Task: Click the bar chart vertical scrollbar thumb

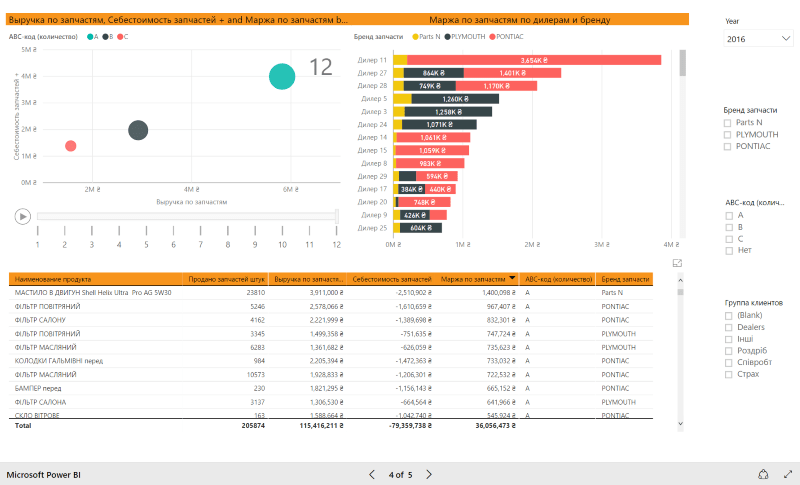Action: click(x=683, y=63)
